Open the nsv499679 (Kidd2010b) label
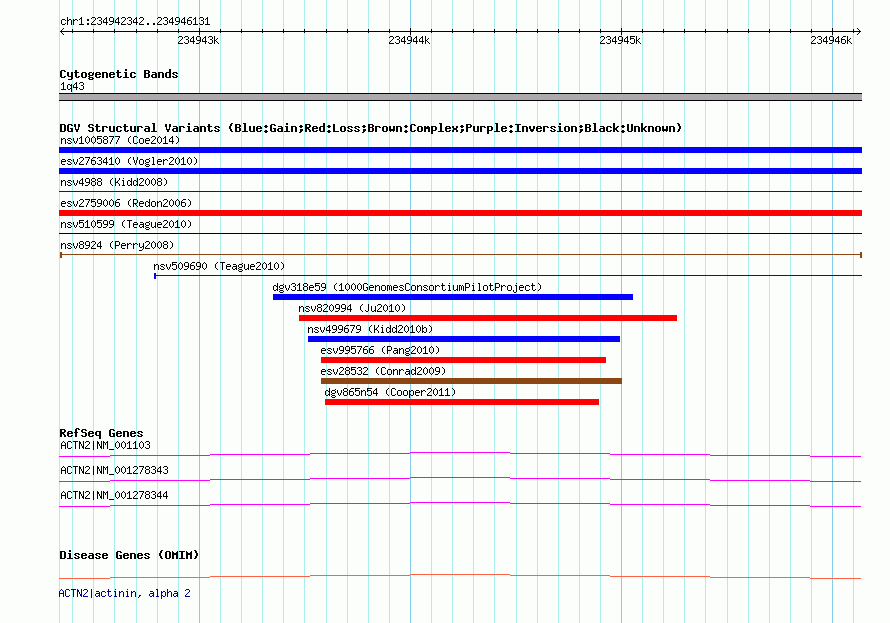The width and height of the screenshot is (890, 623). (370, 329)
